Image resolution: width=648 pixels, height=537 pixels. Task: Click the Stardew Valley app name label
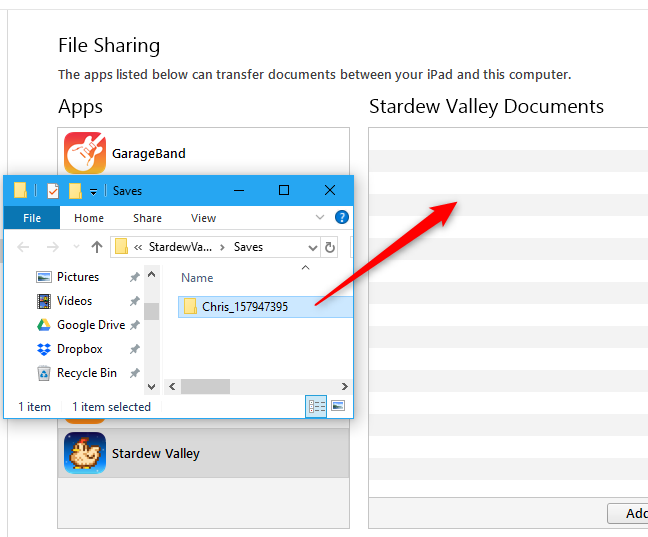coord(156,453)
